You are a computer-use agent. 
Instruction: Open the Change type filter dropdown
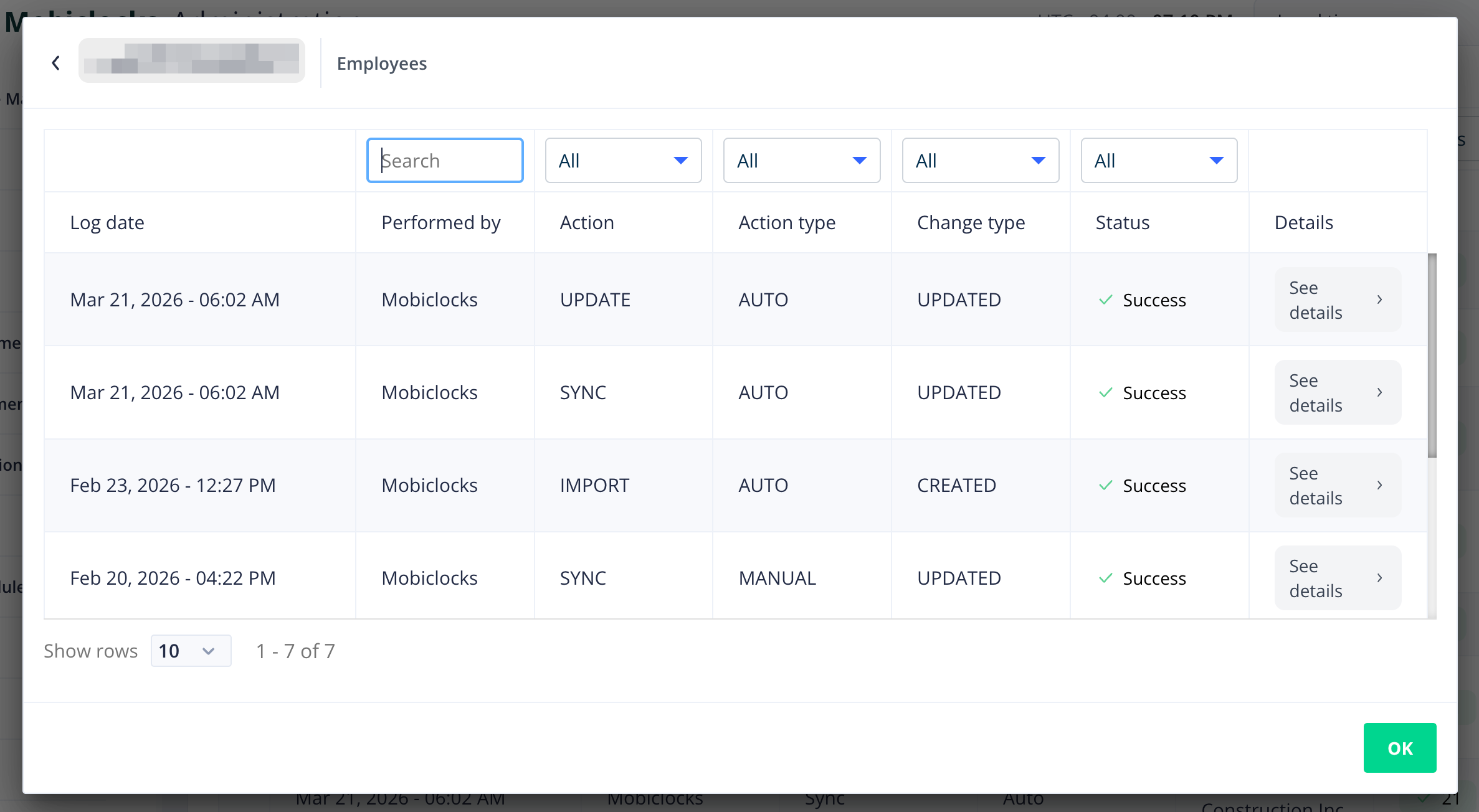[980, 161]
